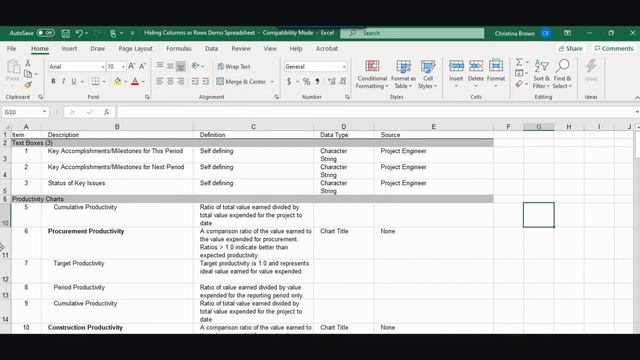Decrease font size with smaller A icon
Screen dimensions: 640x360
[x=142, y=66]
